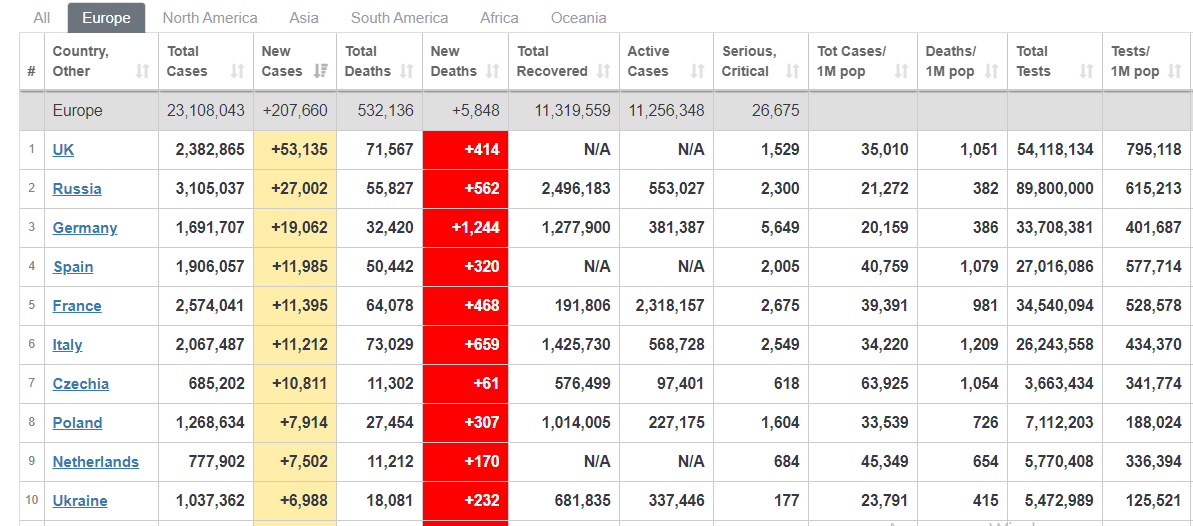Open the UK country link
The height and width of the screenshot is (526, 1193).
click(x=63, y=150)
